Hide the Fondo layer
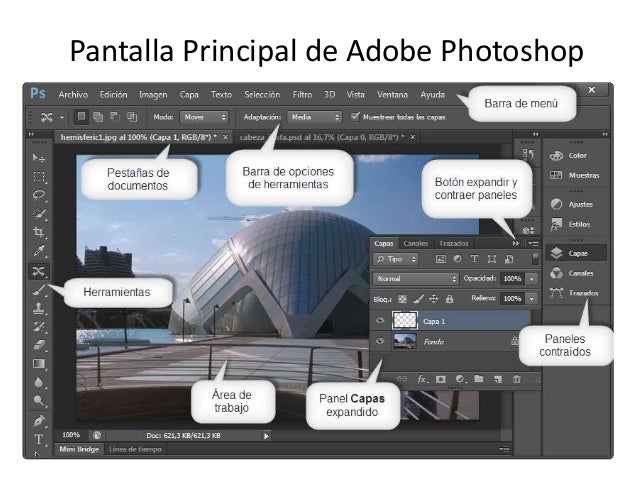 [x=380, y=341]
